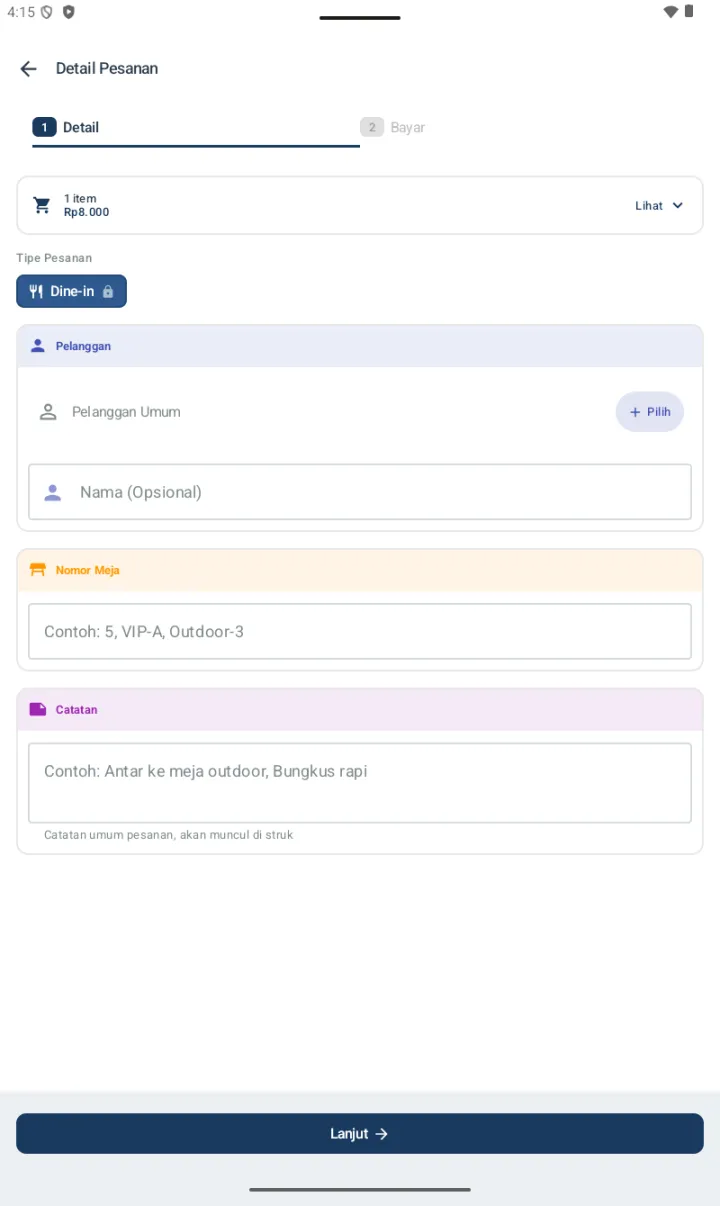This screenshot has height=1206, width=720.
Task: Focus the Nomor Meja table number field
Action: (x=360, y=631)
